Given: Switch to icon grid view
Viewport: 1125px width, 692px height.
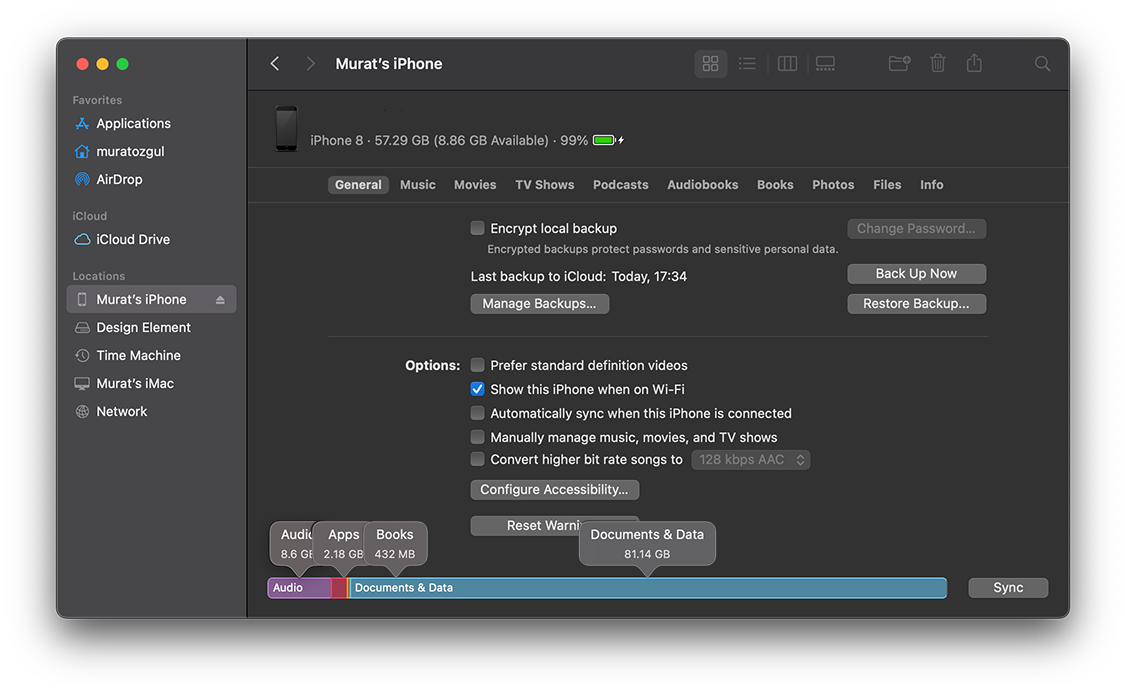Looking at the screenshot, I should 710,64.
